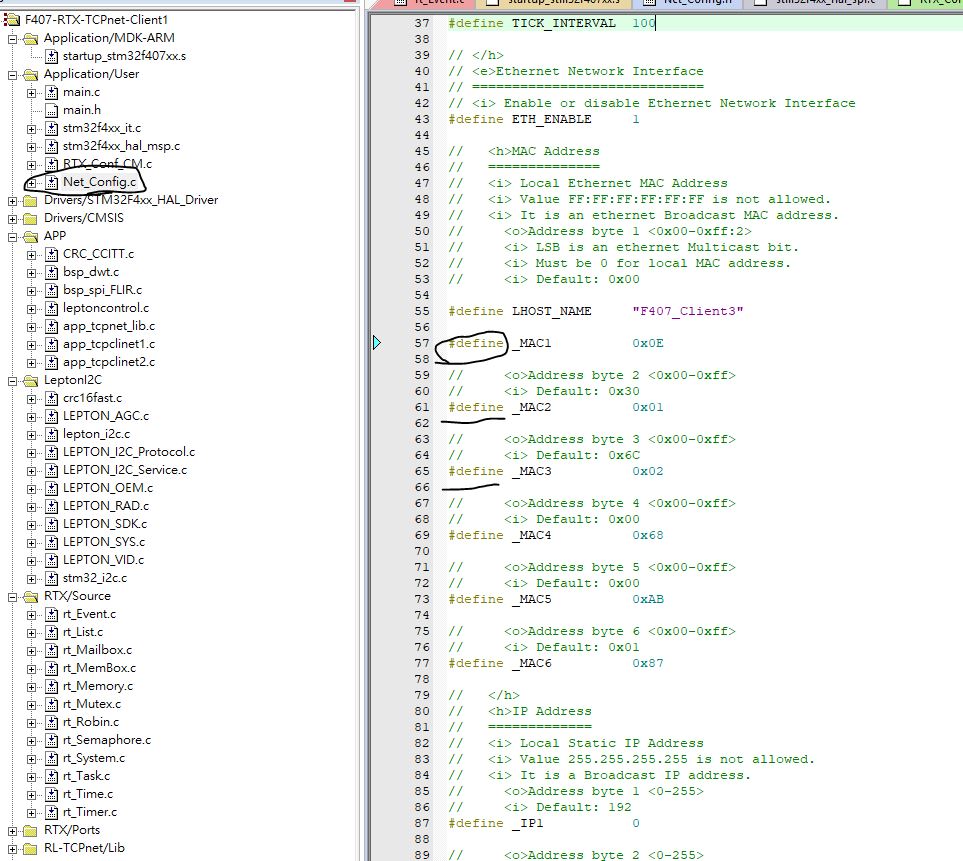
Task: Select rt_Time.c in project tree
Action: (x=88, y=794)
